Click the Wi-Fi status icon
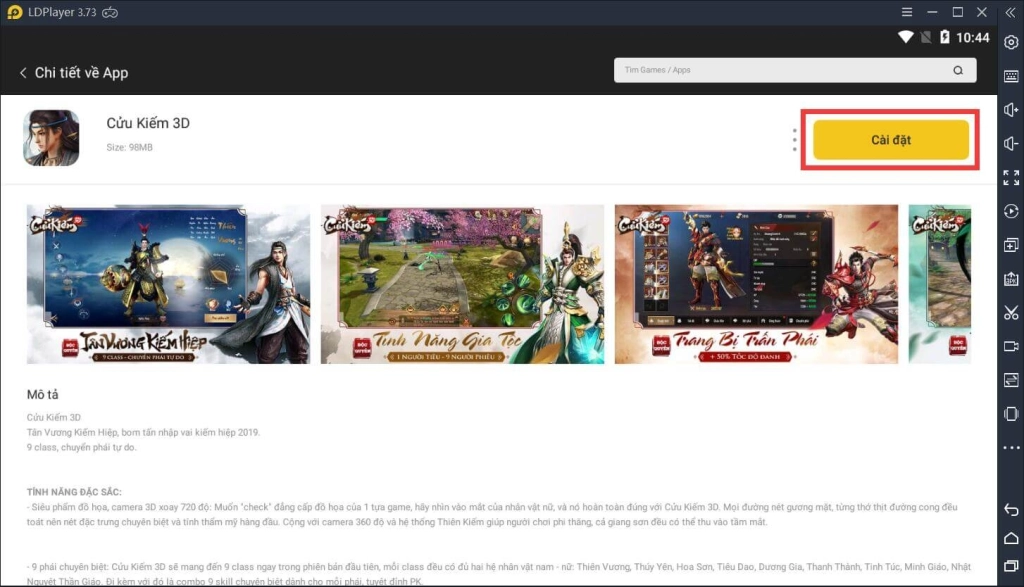This screenshot has height=587, width=1024. [905, 37]
